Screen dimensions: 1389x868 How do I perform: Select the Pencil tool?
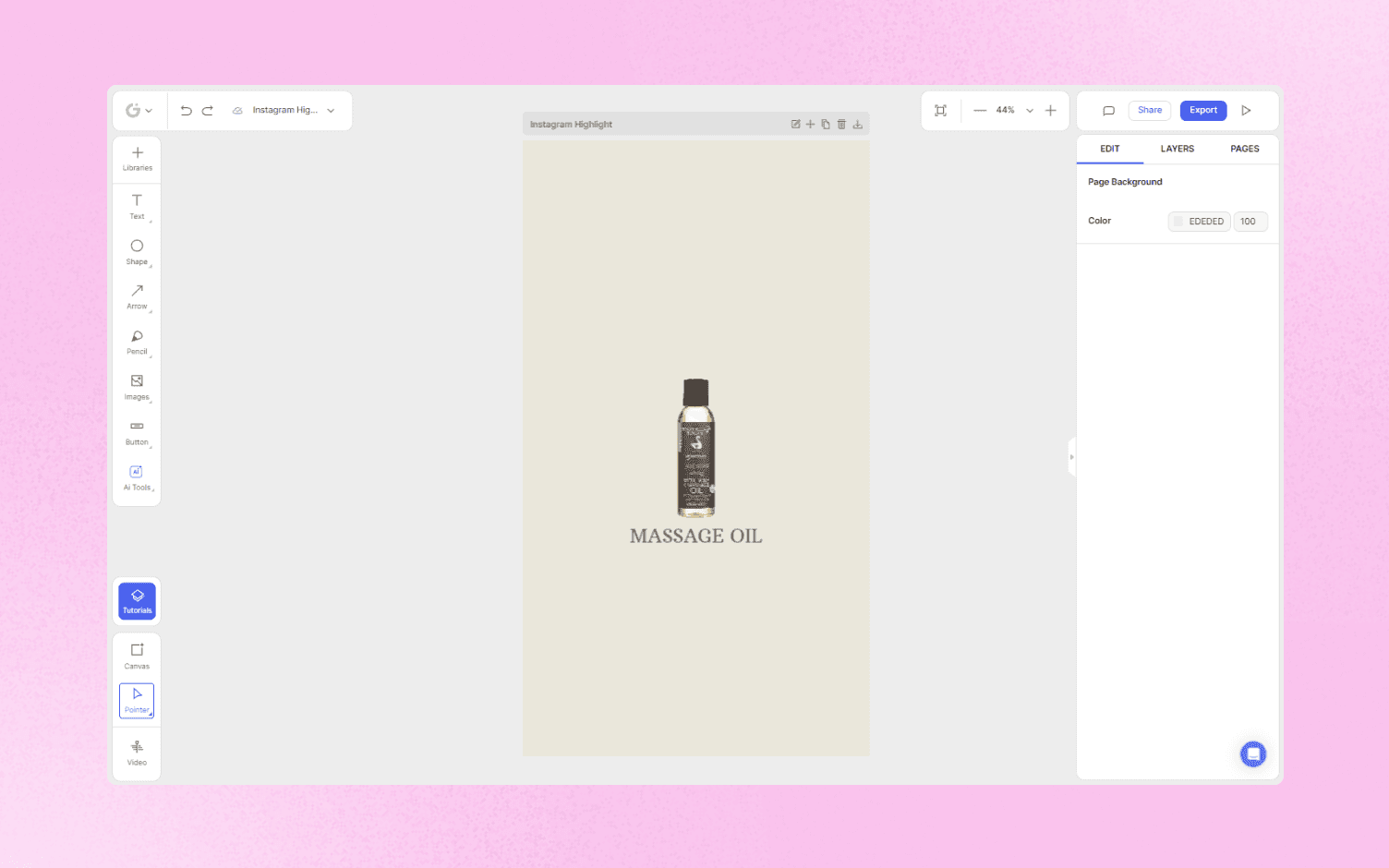(x=137, y=341)
